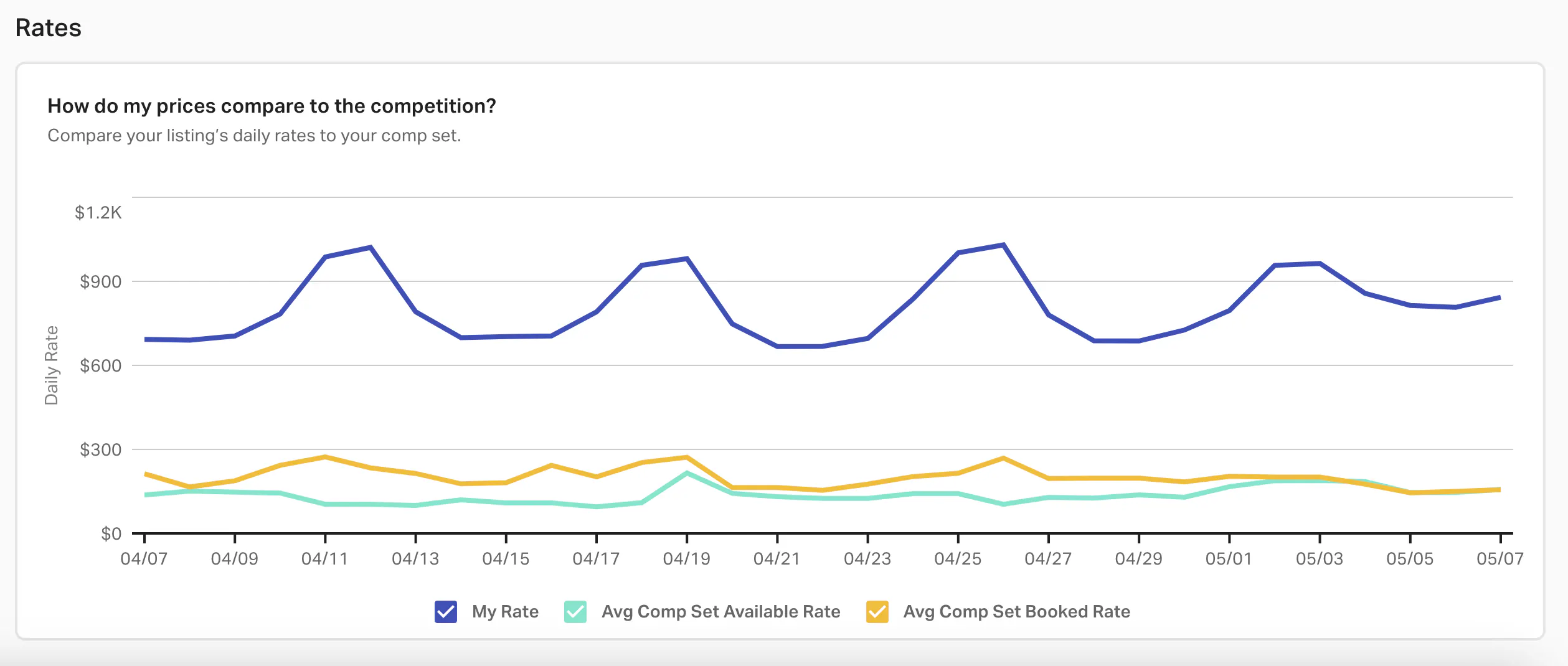
Task: Click the $1.2K y-axis label
Action: [98, 213]
